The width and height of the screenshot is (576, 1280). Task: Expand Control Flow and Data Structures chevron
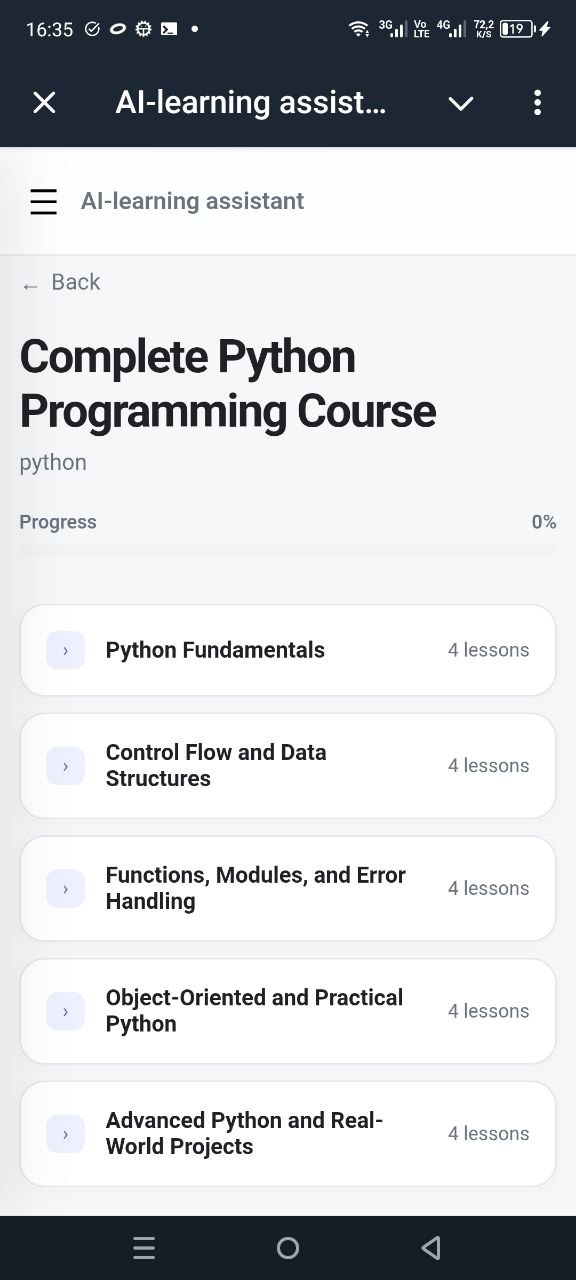tap(66, 766)
